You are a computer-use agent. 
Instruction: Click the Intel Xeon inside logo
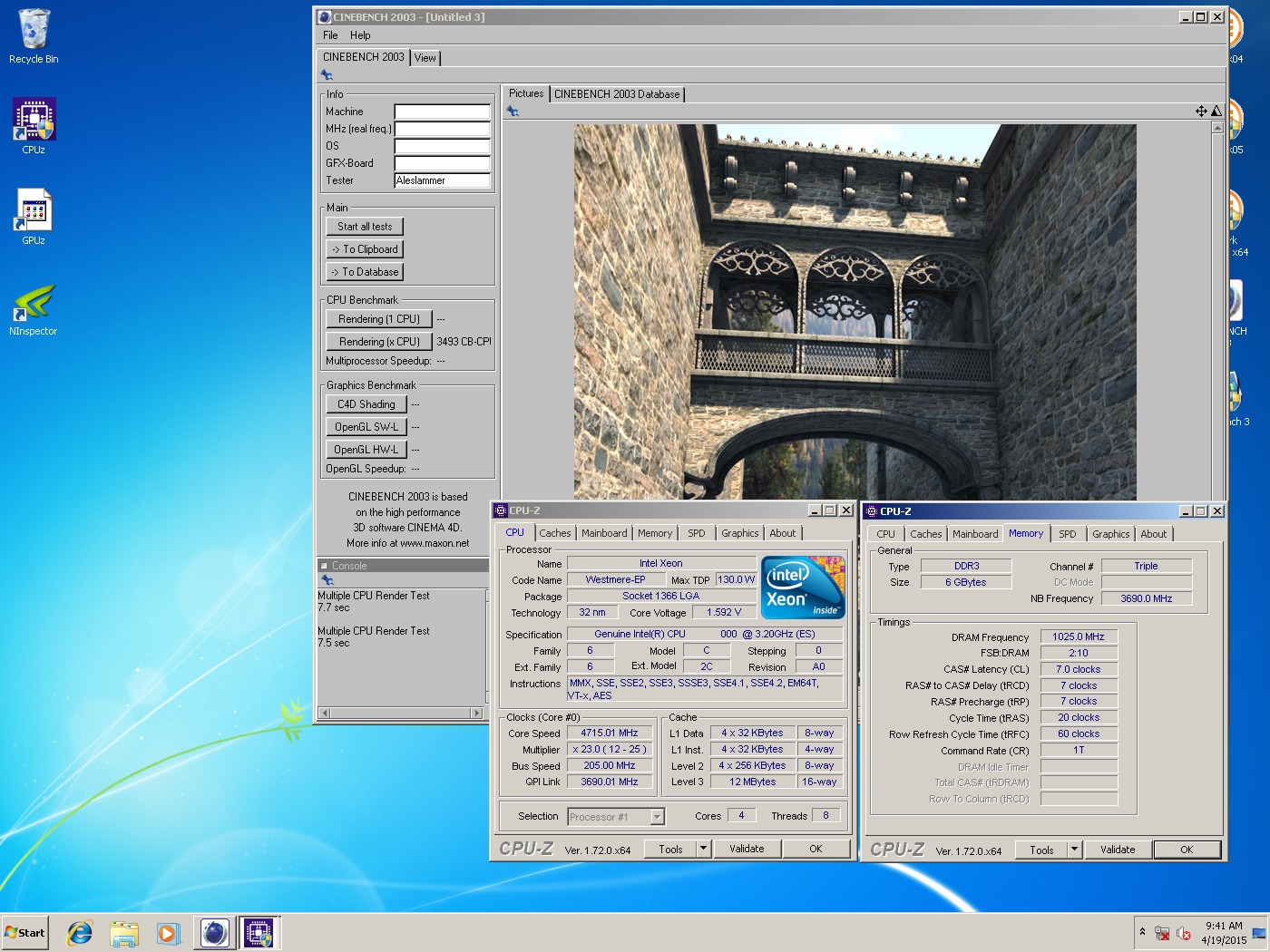point(803,588)
